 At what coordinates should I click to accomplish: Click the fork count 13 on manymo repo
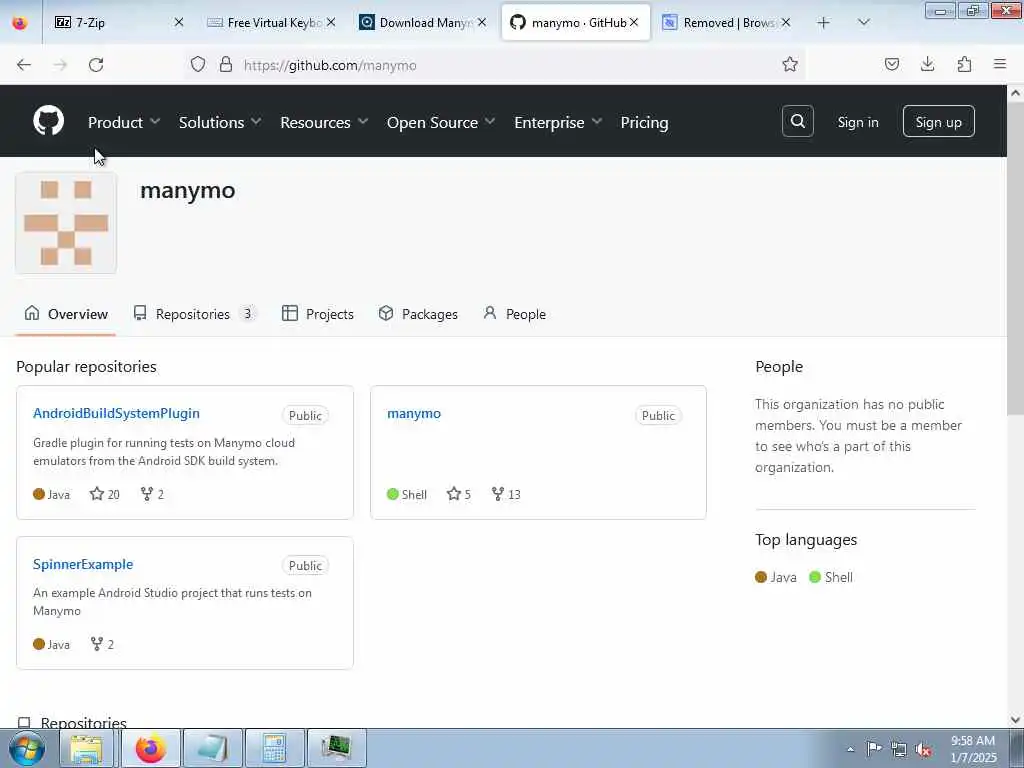[506, 494]
